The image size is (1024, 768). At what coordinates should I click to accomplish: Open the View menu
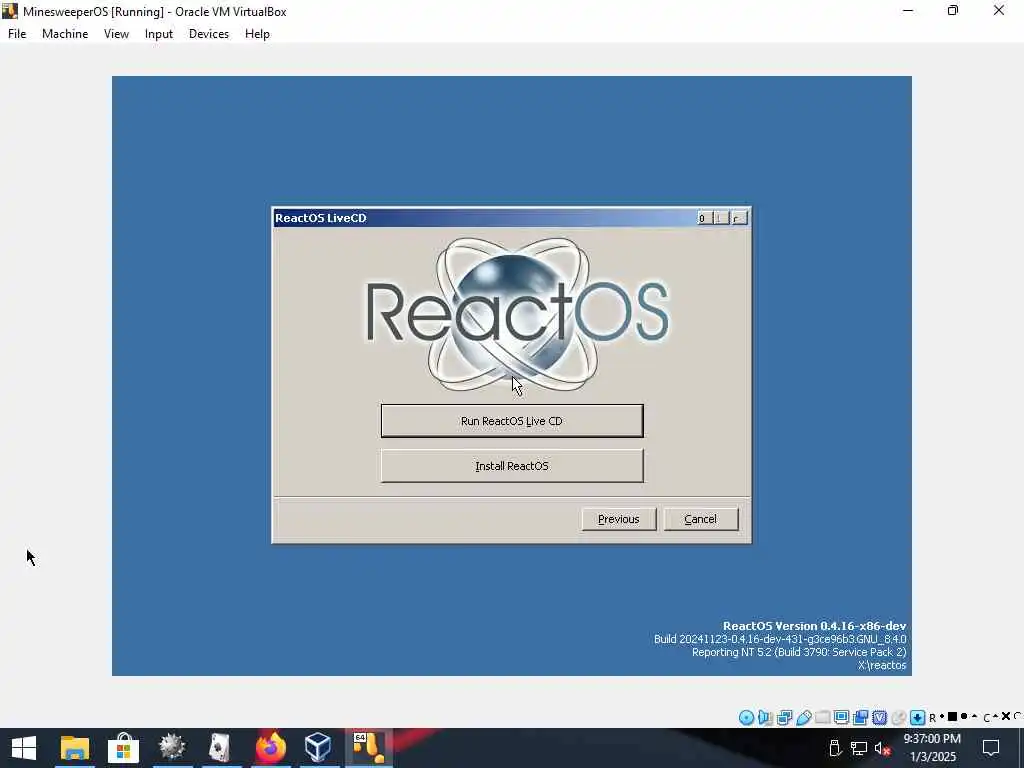coord(116,34)
